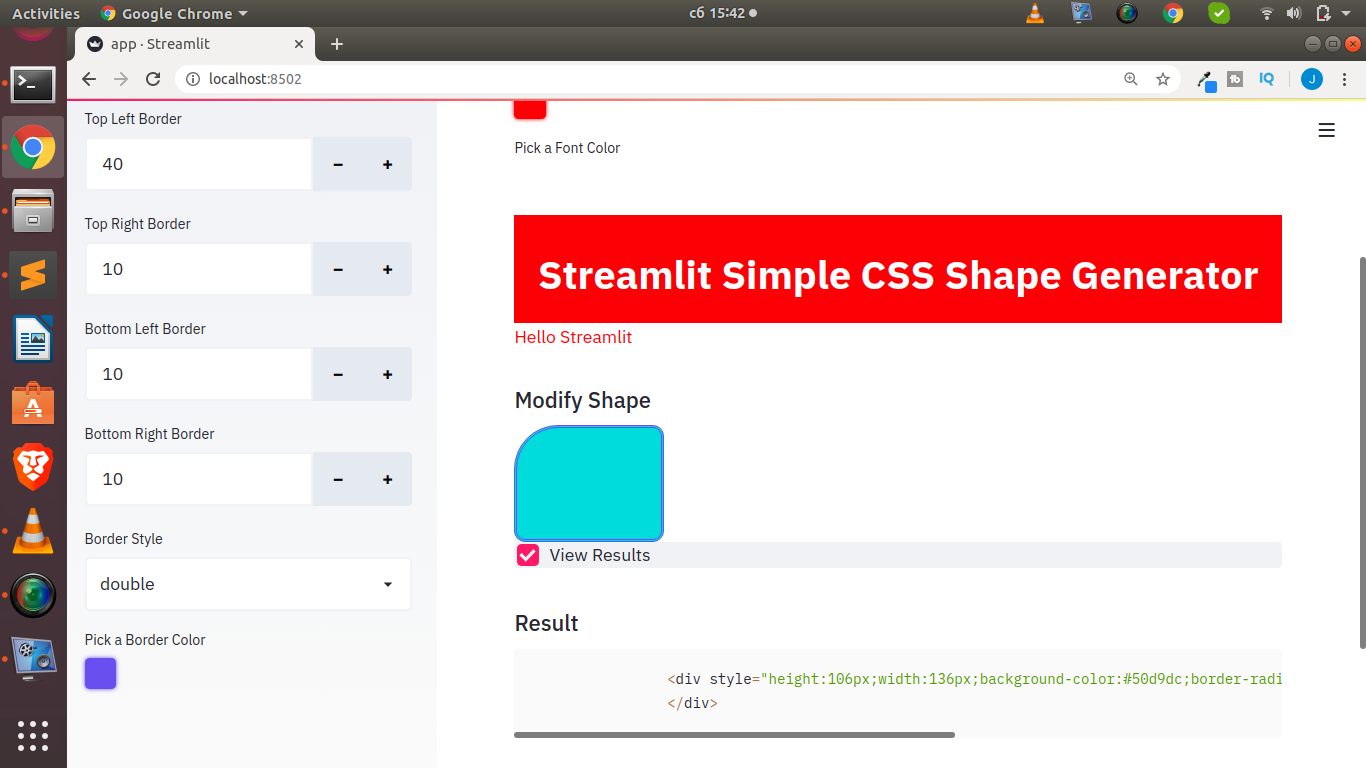The width and height of the screenshot is (1366, 768).
Task: Increase Top Right Border value
Action: 387,269
